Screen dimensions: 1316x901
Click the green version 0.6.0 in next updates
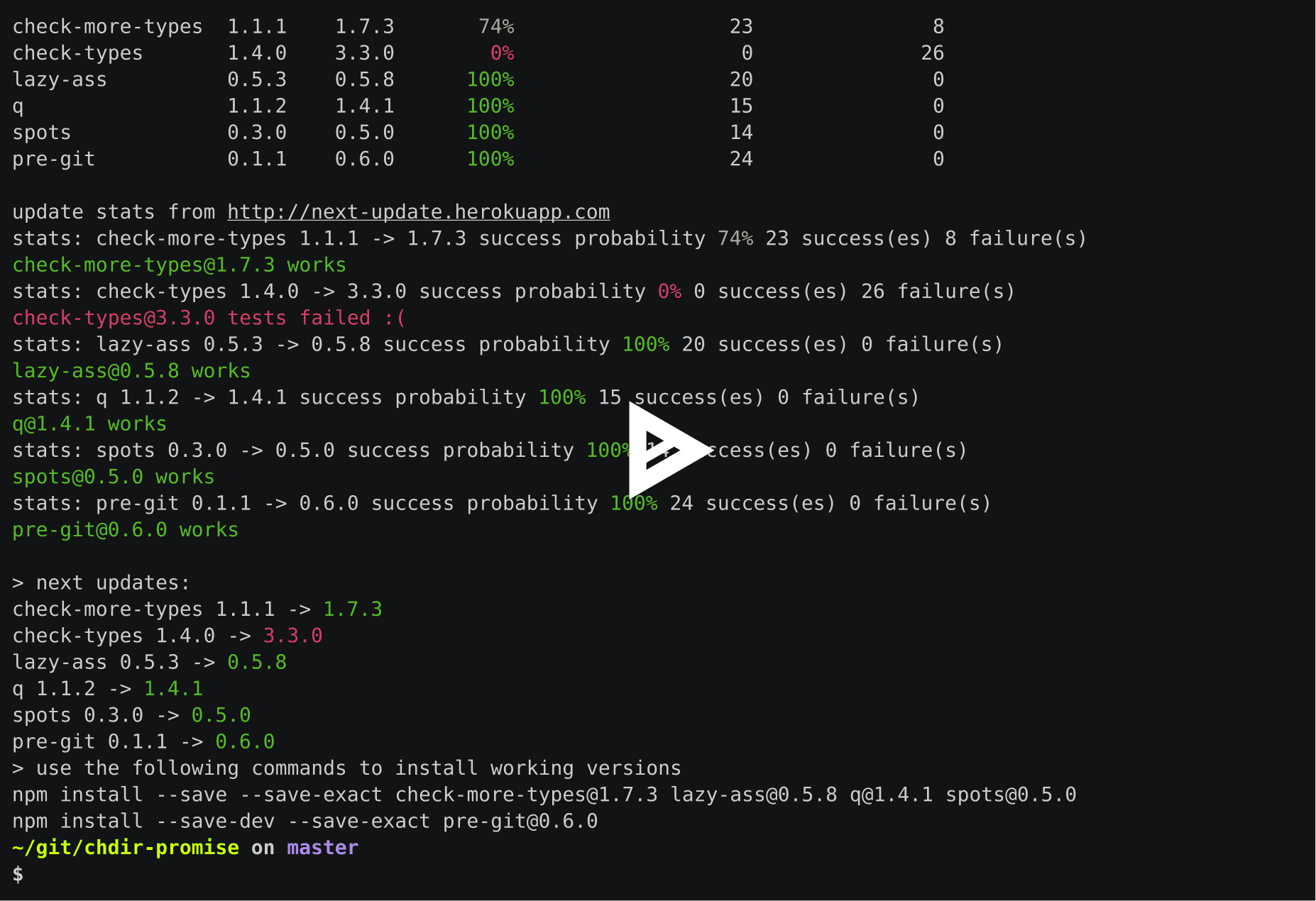coord(245,742)
